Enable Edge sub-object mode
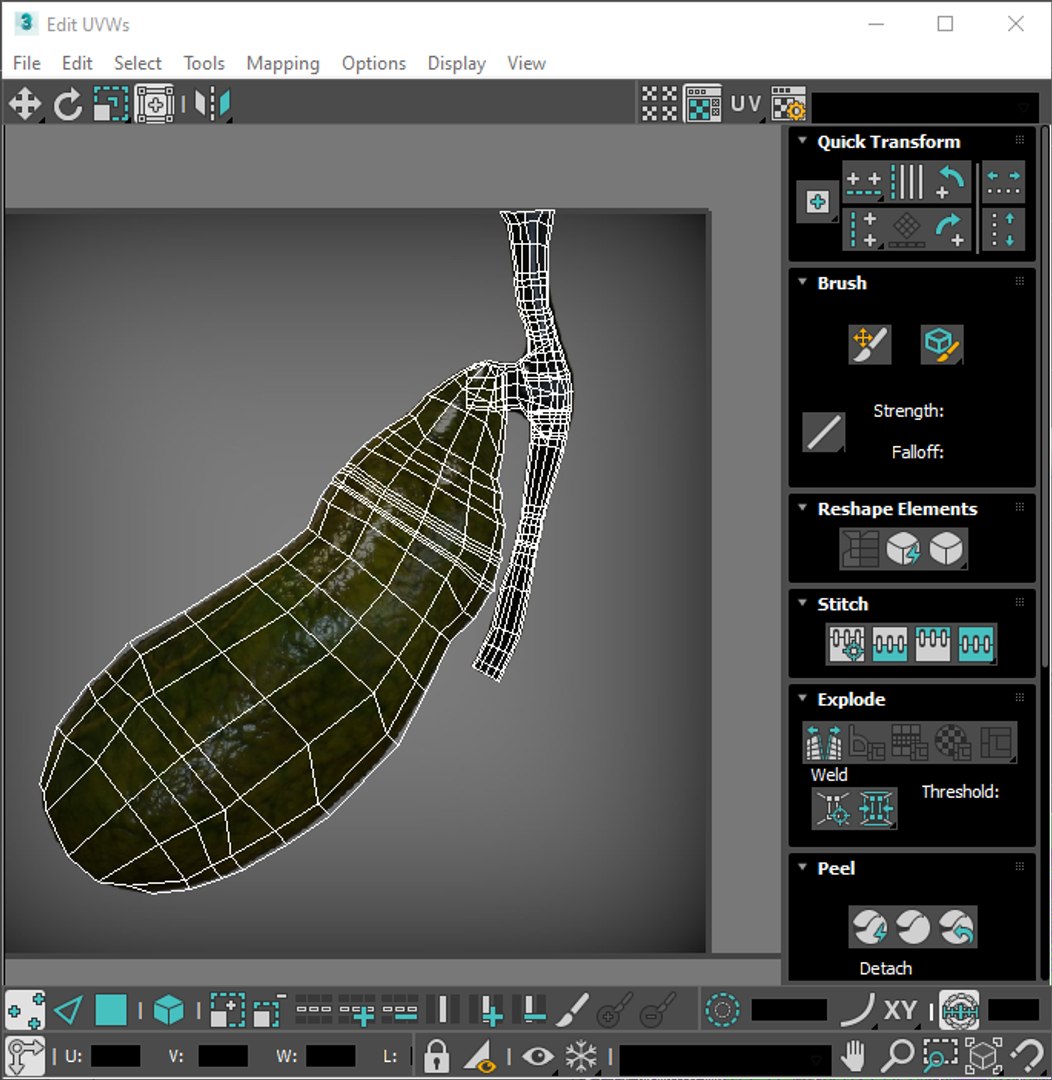Screen dimensions: 1052x1080 click(68, 1010)
